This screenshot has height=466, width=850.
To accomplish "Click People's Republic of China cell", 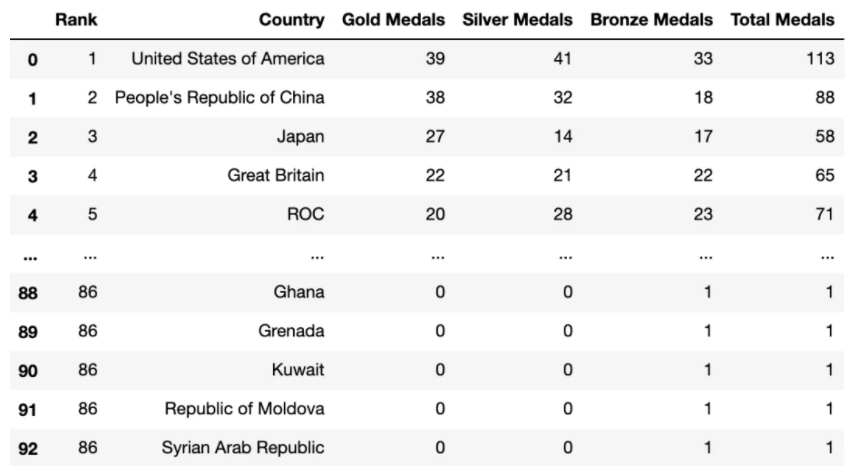I will pos(220,98).
